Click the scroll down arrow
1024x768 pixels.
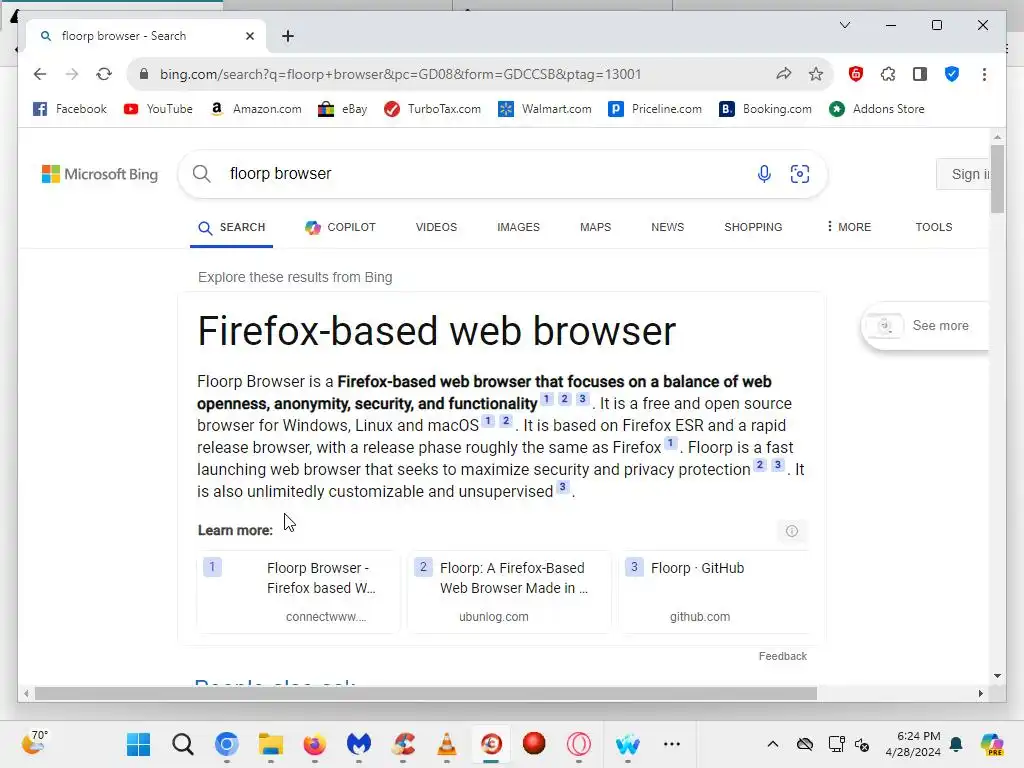[x=997, y=676]
